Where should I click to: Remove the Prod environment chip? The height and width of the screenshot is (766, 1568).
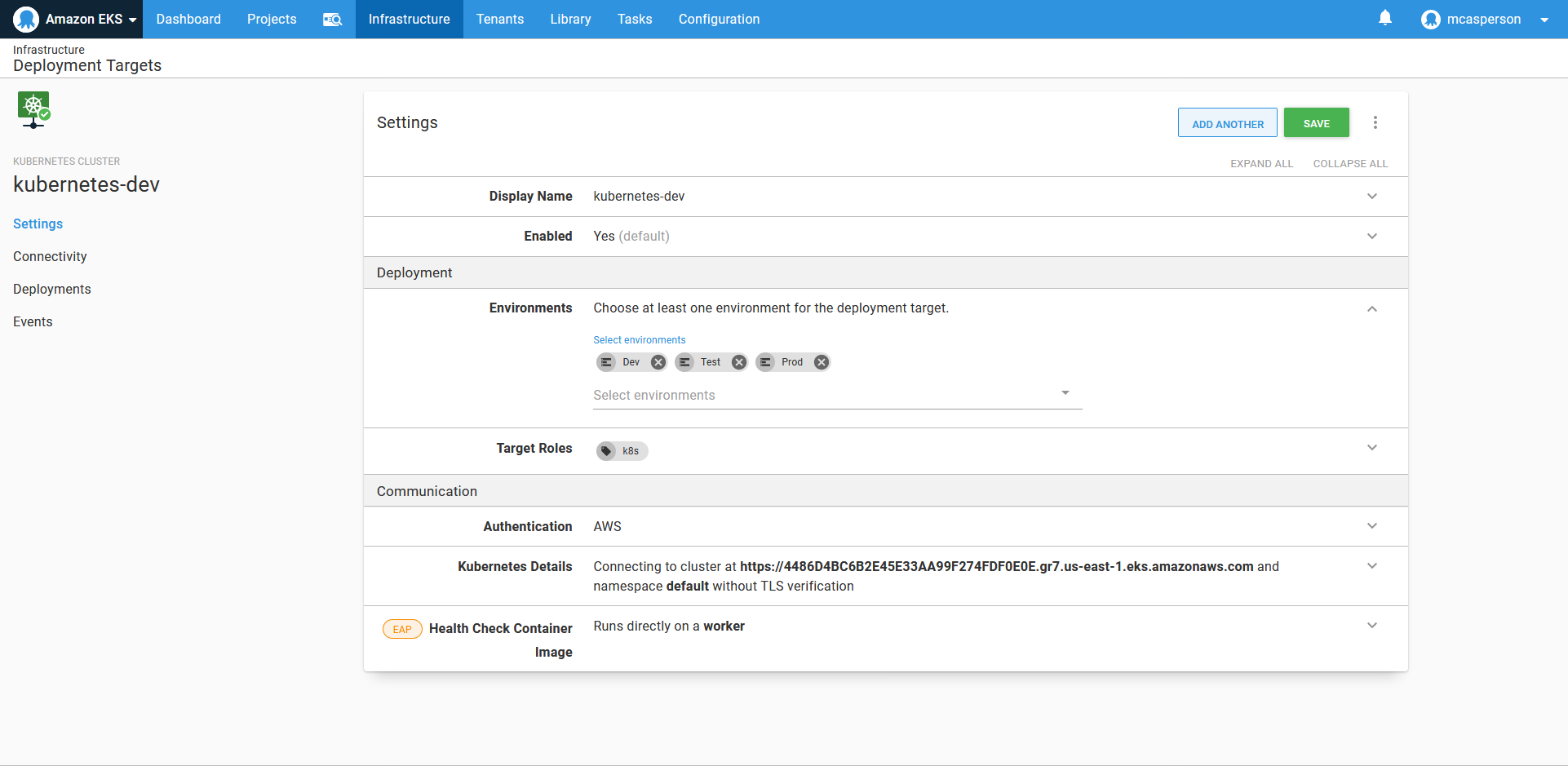821,362
